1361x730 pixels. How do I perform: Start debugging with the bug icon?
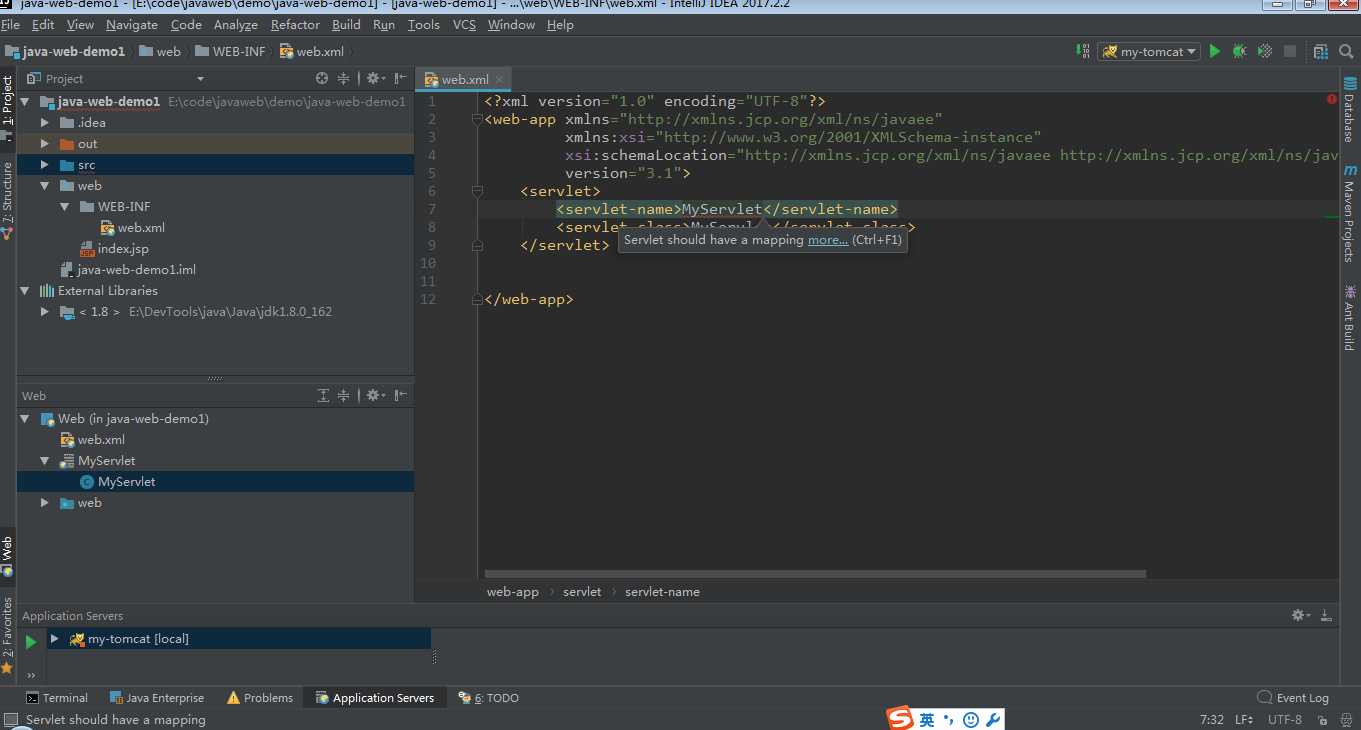coord(1240,51)
